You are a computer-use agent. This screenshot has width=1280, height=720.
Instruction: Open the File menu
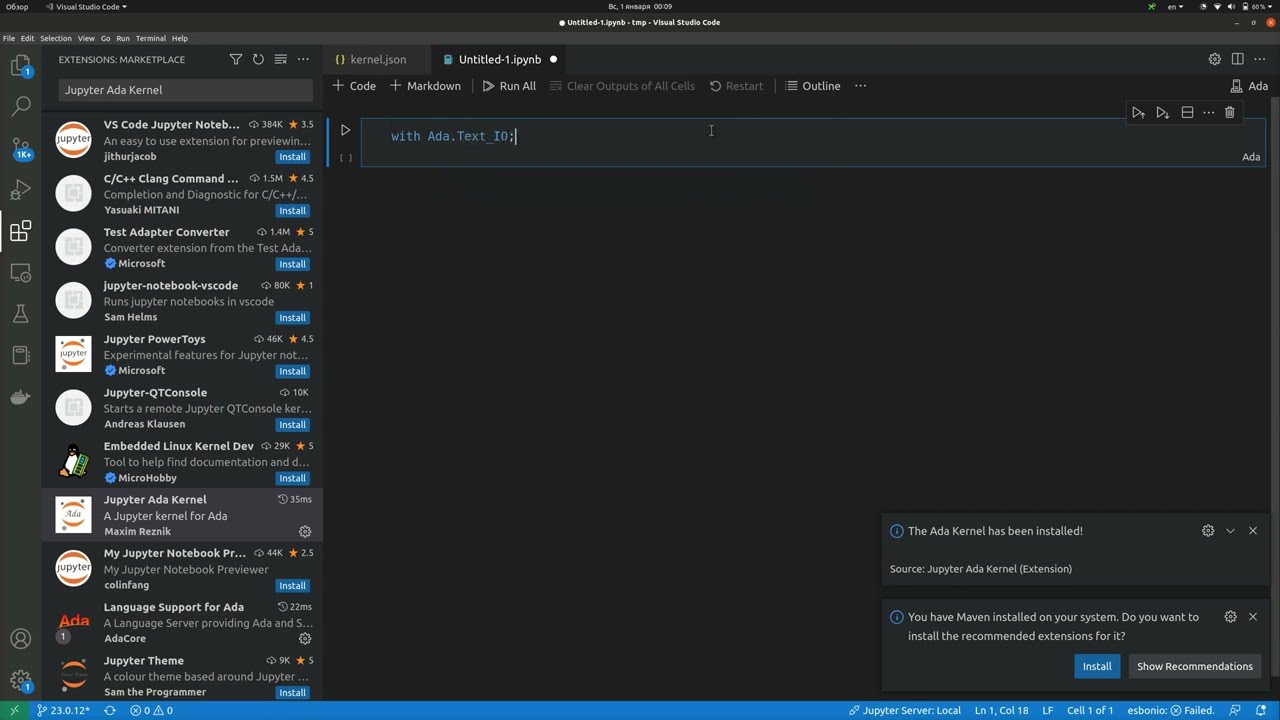tap(9, 38)
